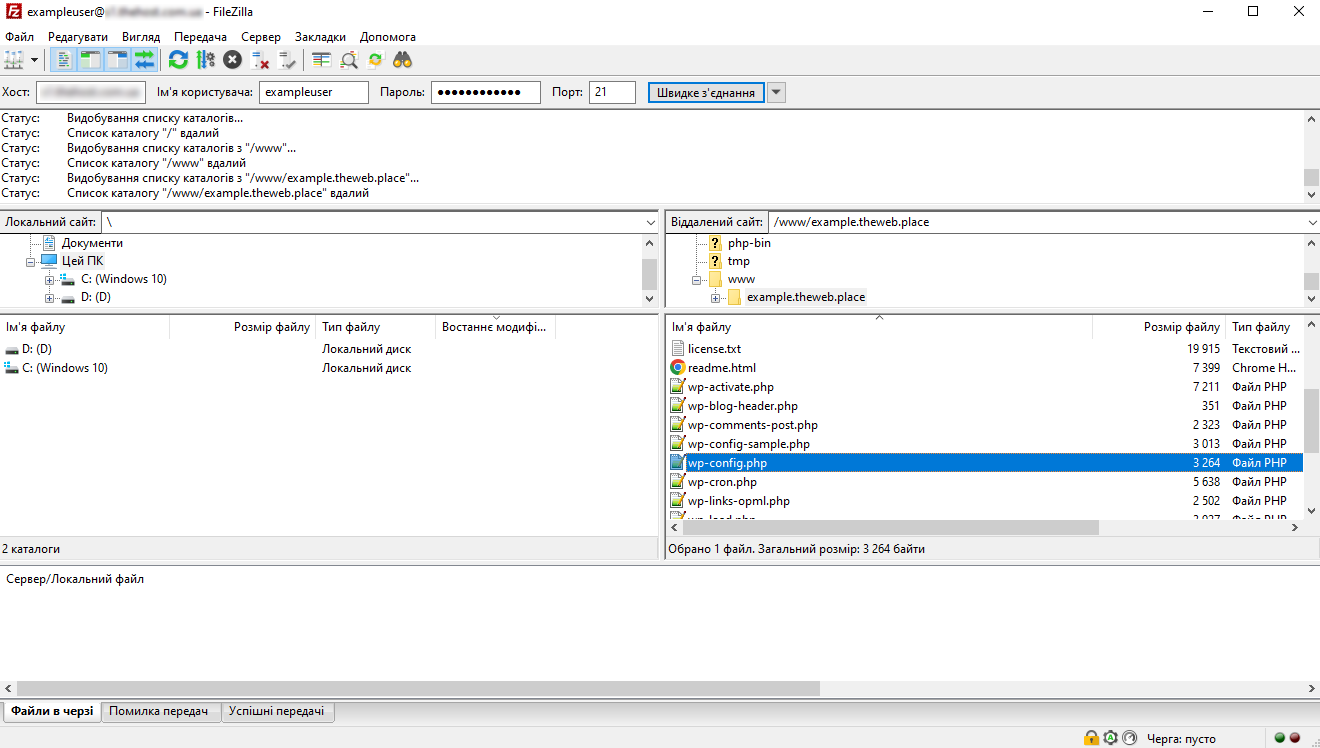
Task: Open the quick connect history dropdown
Action: [x=776, y=92]
